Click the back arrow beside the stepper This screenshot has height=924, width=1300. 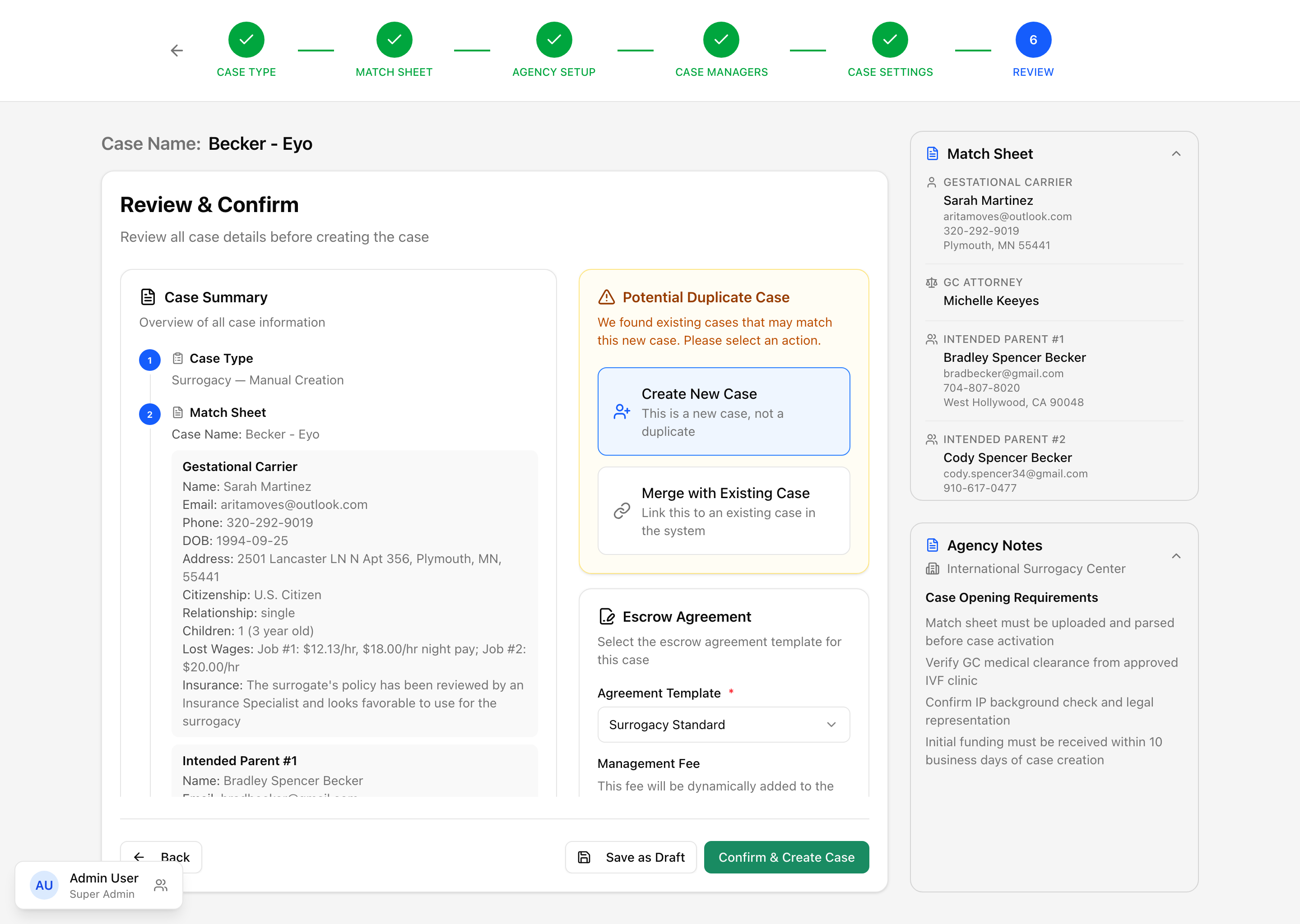(x=177, y=51)
